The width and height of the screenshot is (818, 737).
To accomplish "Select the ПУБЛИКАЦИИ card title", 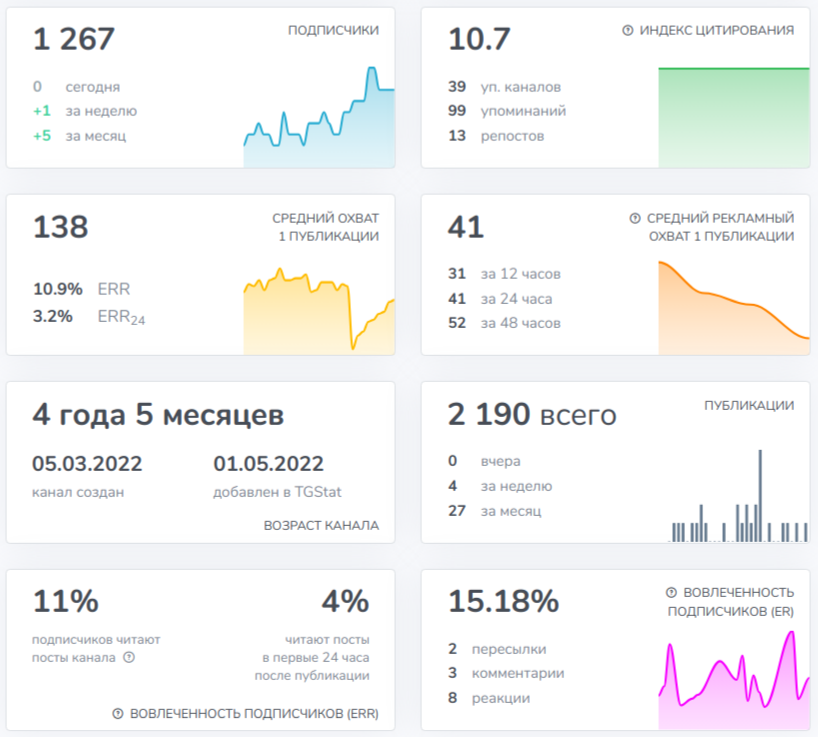I will pos(749,405).
